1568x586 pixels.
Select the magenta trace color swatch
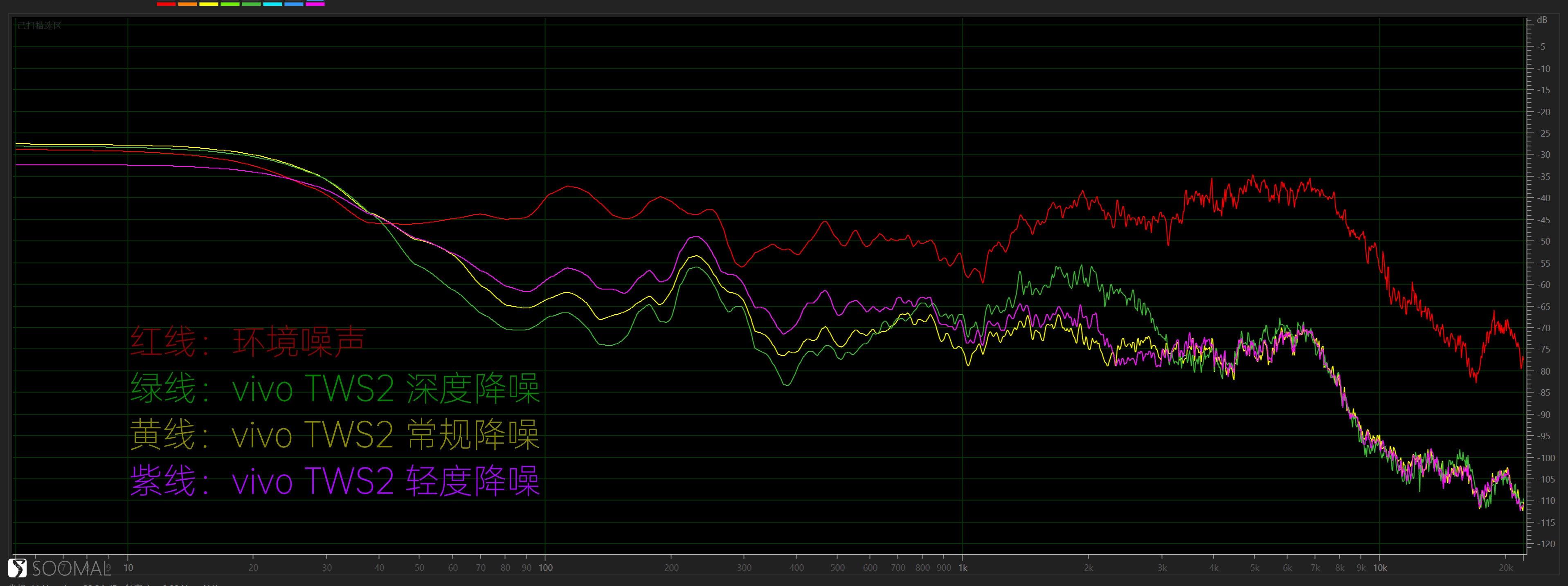tap(315, 4)
